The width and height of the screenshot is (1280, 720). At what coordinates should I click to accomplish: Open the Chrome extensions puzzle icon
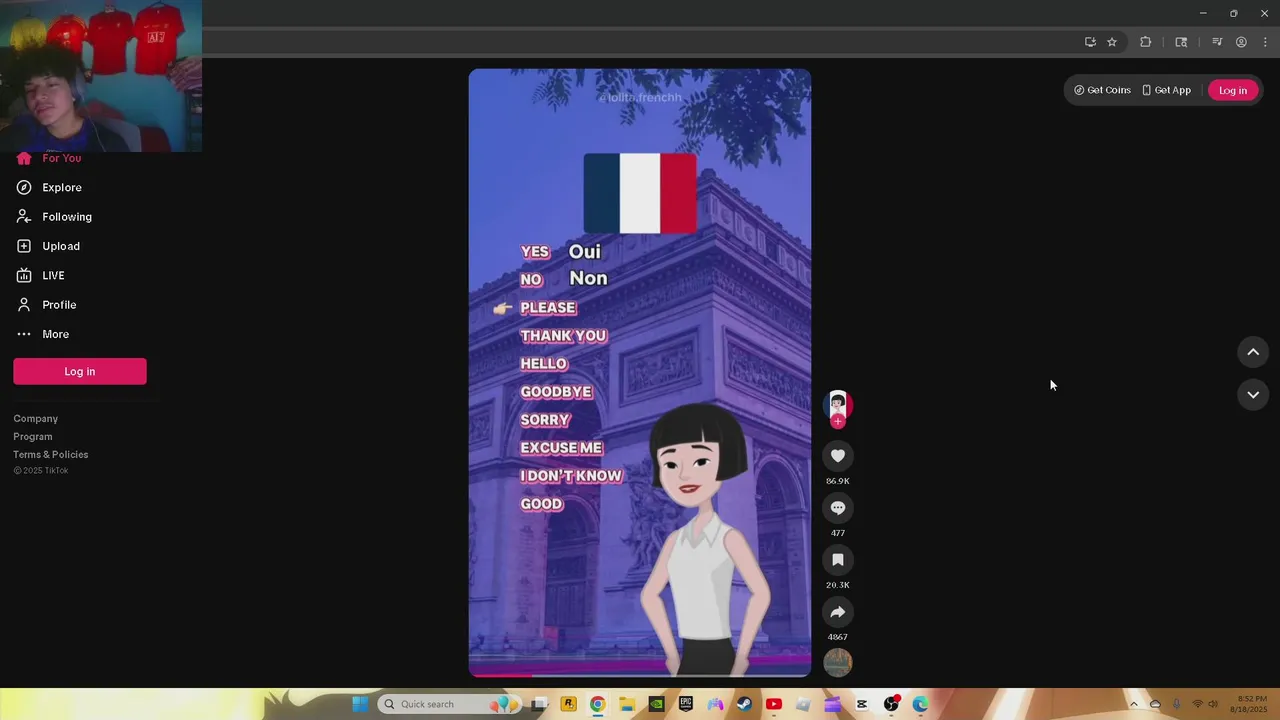point(1146,42)
